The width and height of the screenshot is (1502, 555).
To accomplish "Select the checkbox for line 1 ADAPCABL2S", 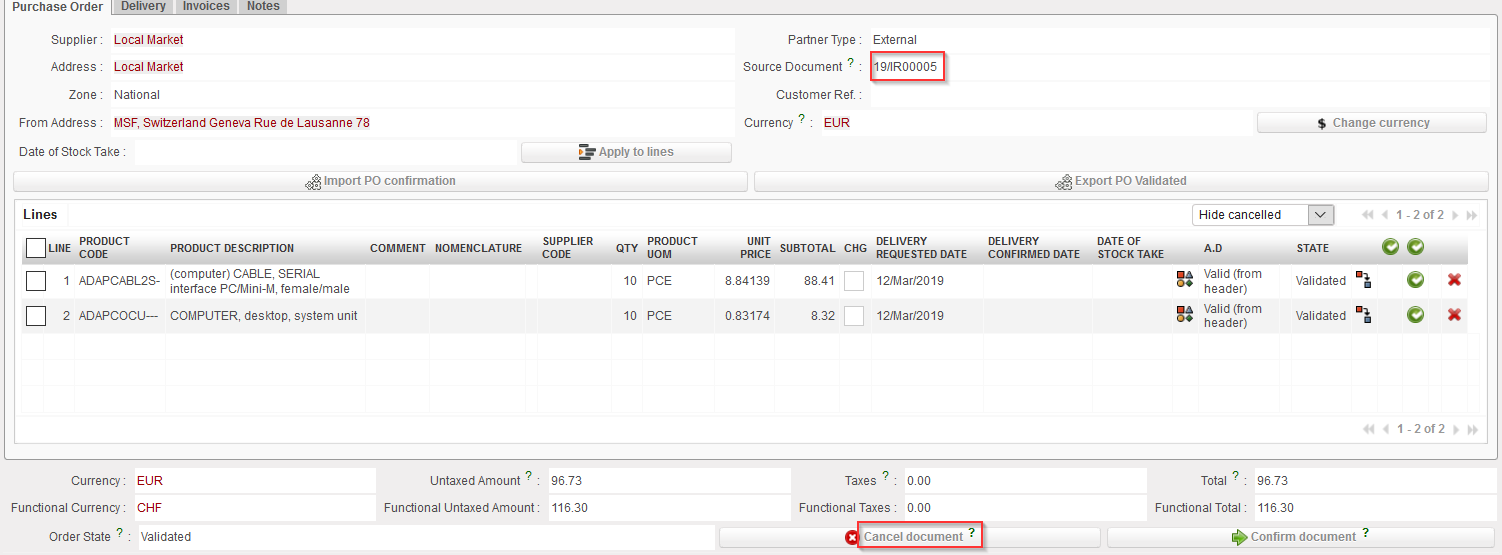I will 36,281.
